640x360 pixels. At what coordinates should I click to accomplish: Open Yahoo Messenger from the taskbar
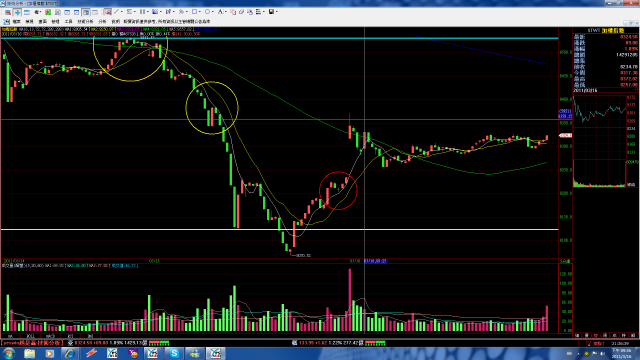[x=133, y=353]
